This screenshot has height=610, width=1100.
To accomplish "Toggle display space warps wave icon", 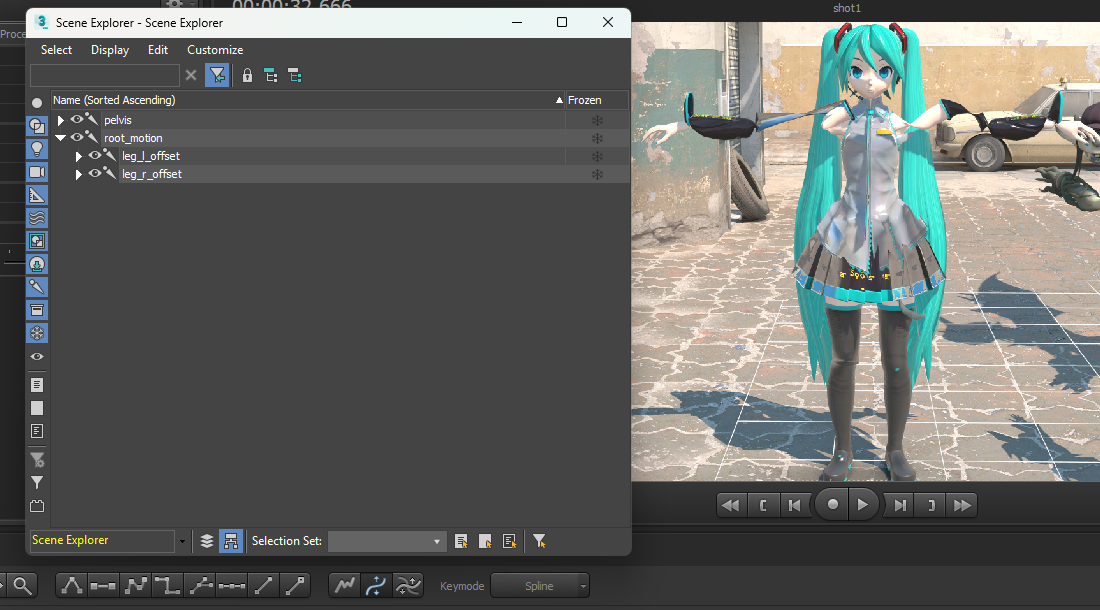I will click(x=37, y=218).
